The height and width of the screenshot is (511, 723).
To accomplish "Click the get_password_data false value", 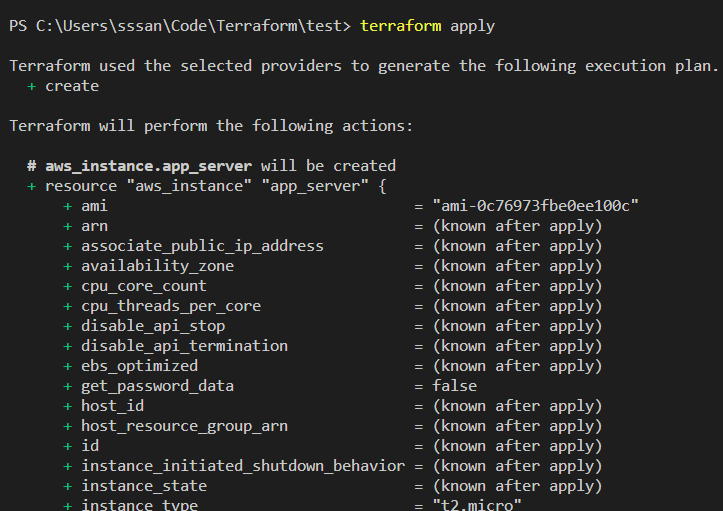I will pyautogui.click(x=455, y=386).
